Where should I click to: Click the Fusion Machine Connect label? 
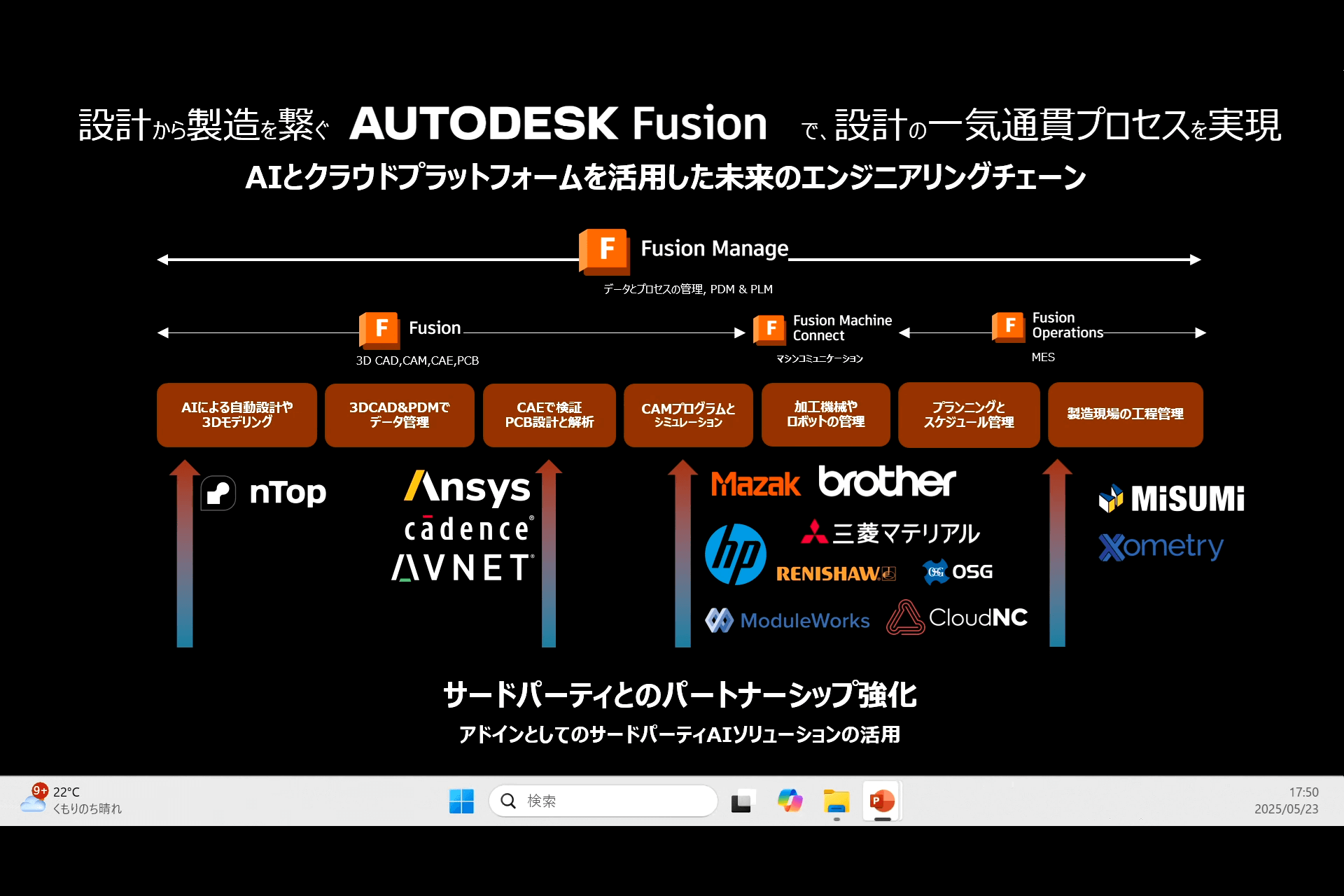click(842, 328)
